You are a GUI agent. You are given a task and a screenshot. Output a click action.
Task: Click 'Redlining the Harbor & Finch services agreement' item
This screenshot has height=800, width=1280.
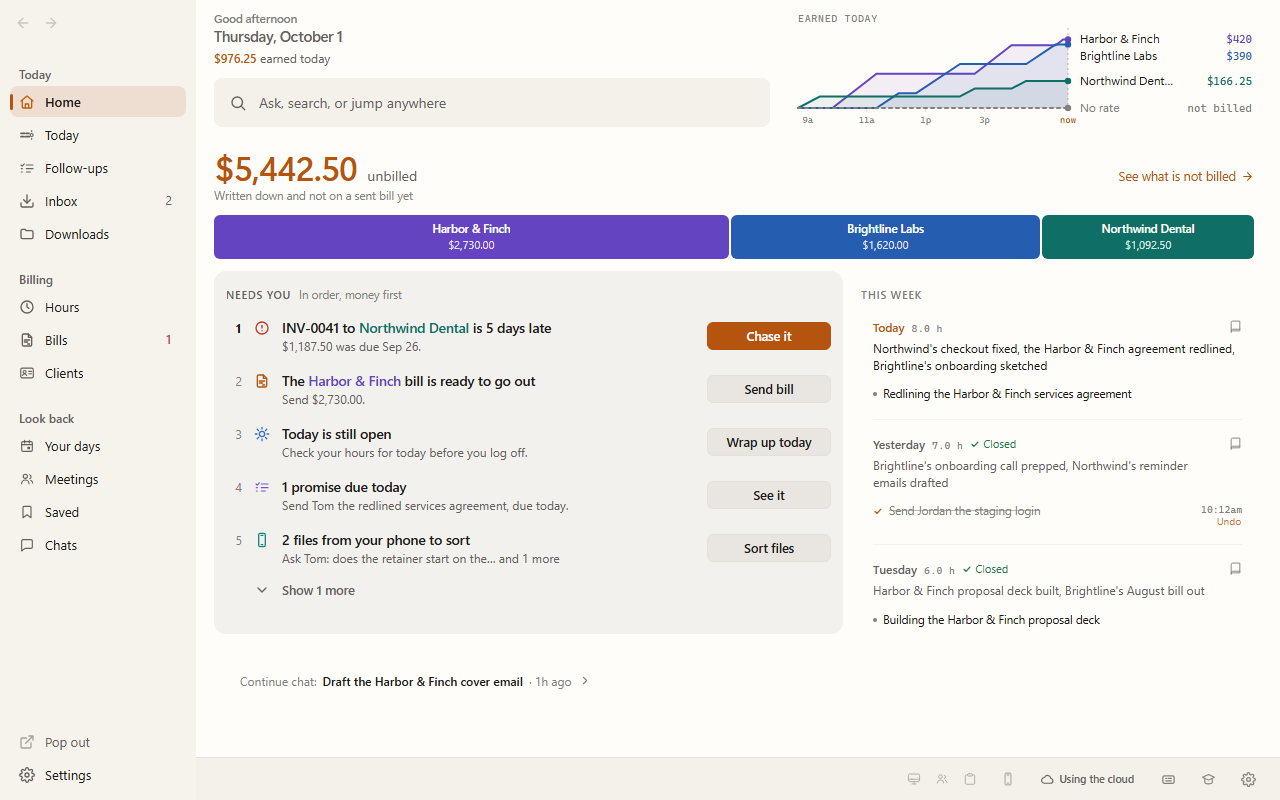tap(1007, 394)
